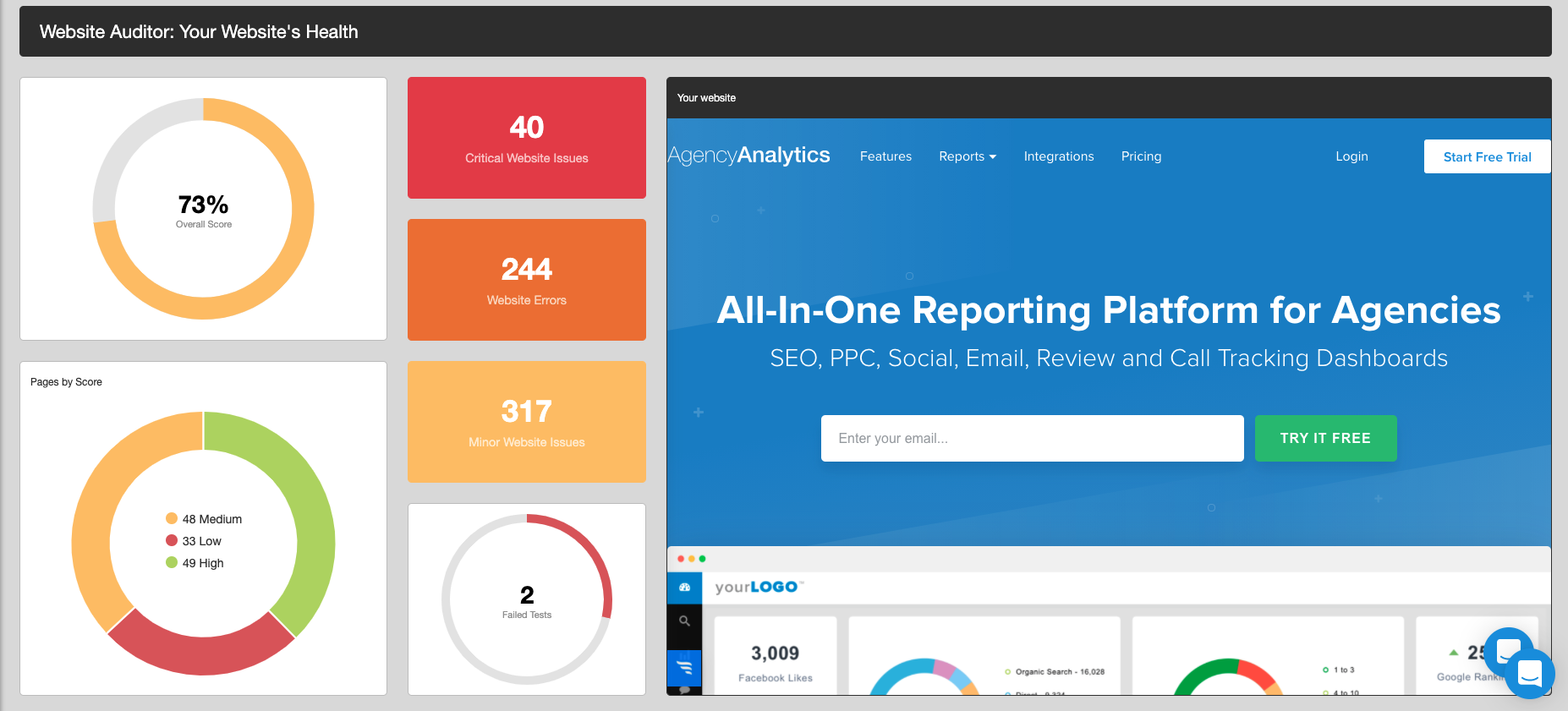
Task: Click the 49 High legend label
Action: point(203,563)
